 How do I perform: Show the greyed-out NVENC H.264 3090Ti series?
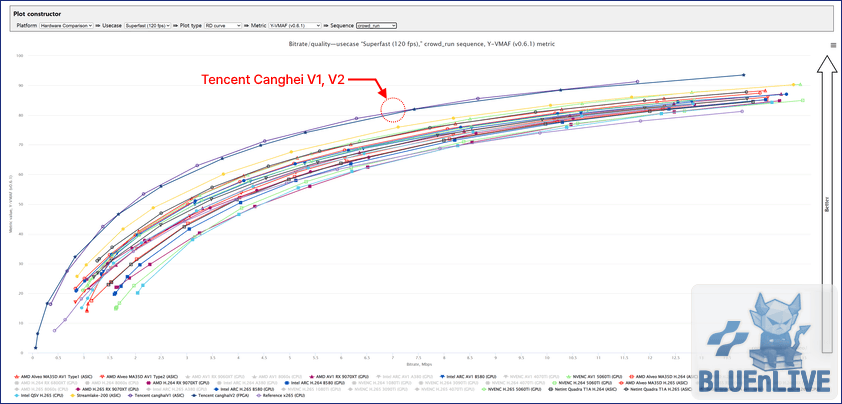[448, 383]
